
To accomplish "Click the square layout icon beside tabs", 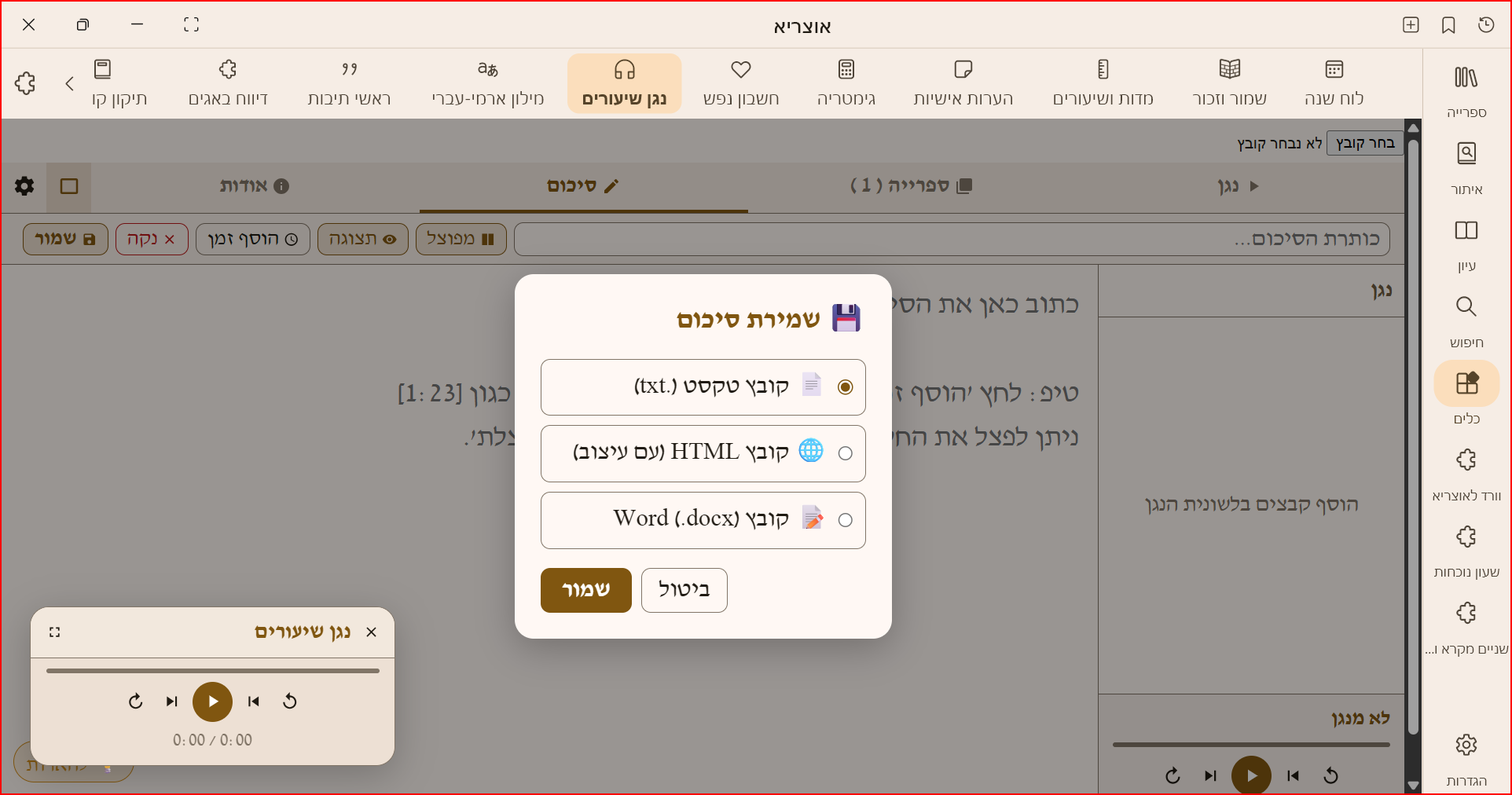I will (69, 186).
